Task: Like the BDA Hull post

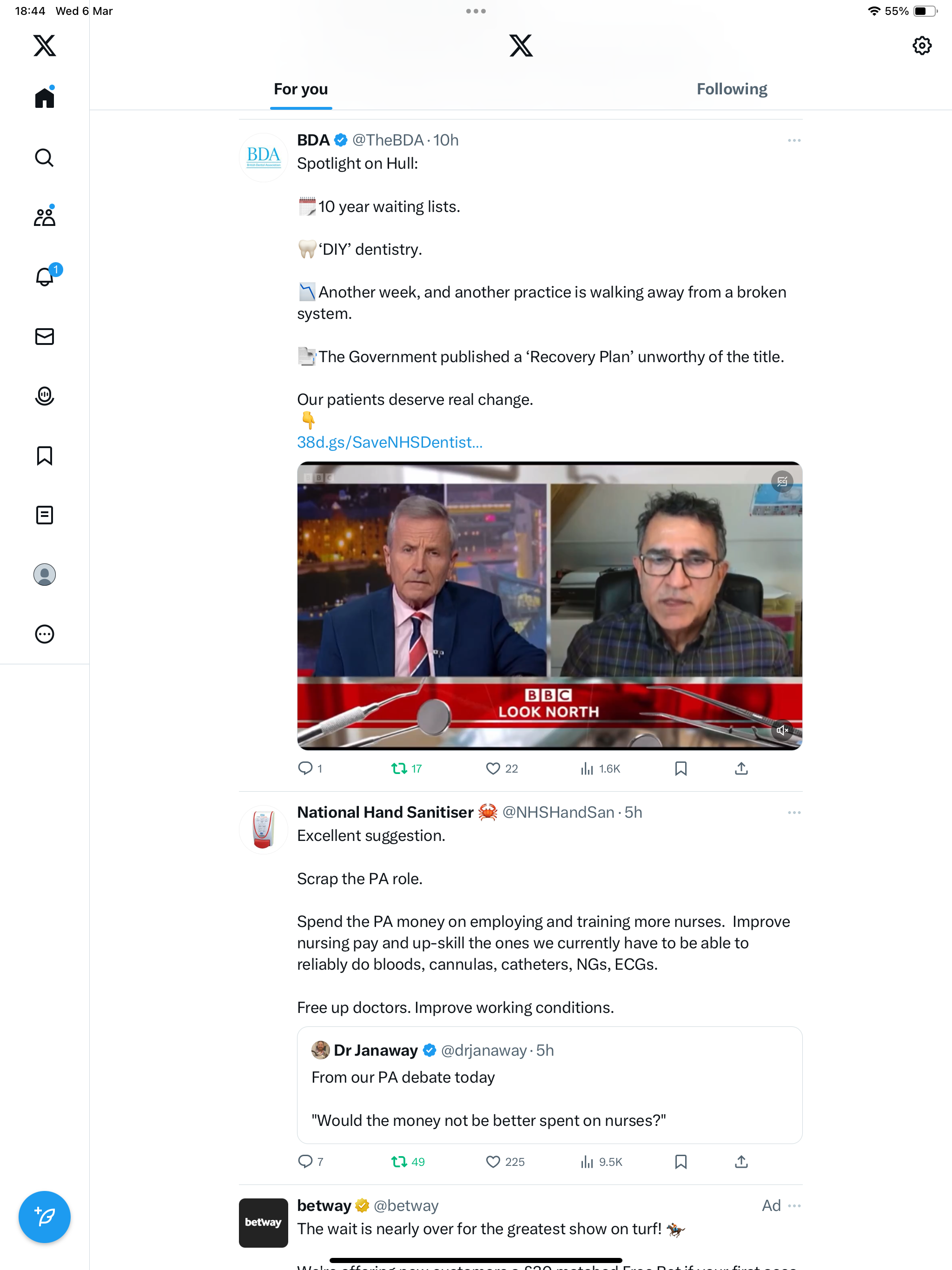Action: coord(502,769)
